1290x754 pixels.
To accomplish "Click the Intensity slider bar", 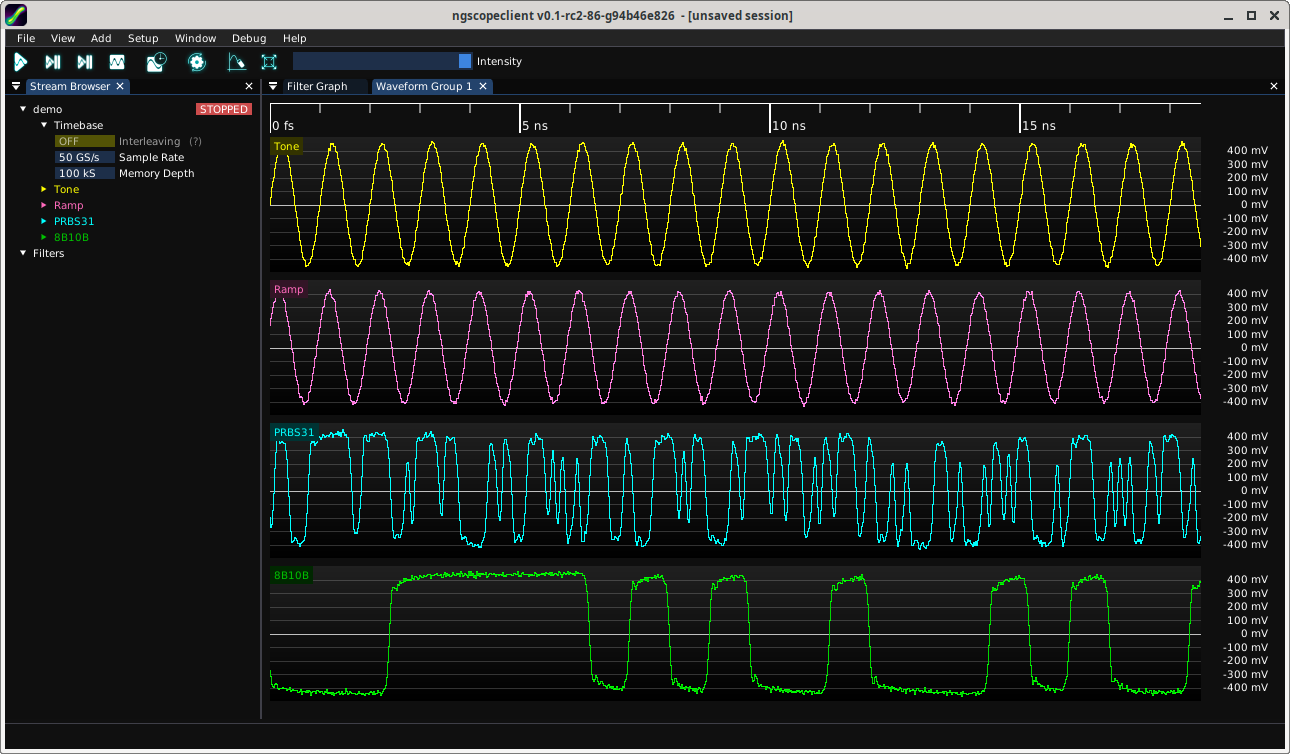I will (x=382, y=61).
